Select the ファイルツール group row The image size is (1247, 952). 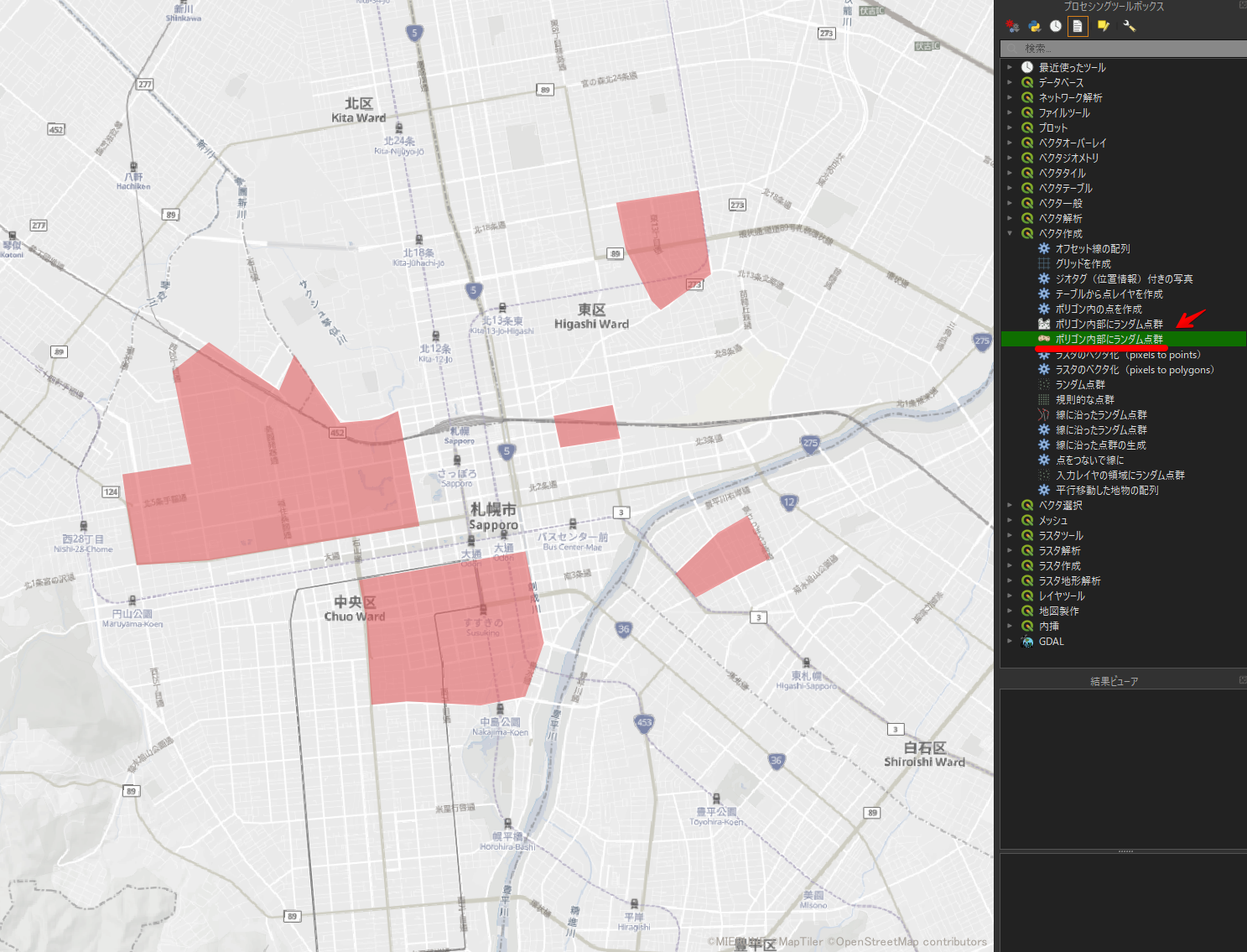pyautogui.click(x=1123, y=112)
